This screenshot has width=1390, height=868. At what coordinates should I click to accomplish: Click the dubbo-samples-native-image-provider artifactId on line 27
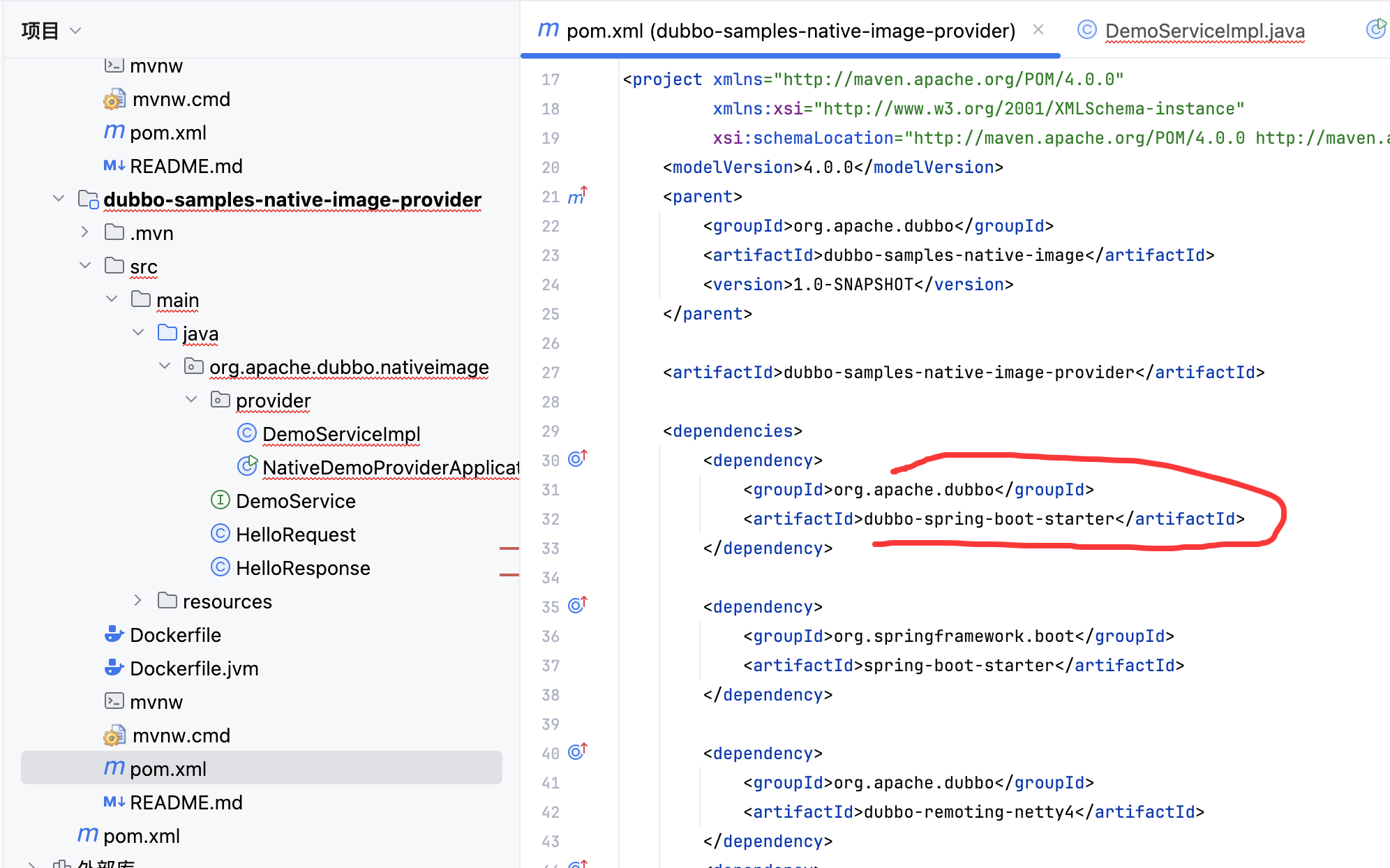(959, 373)
